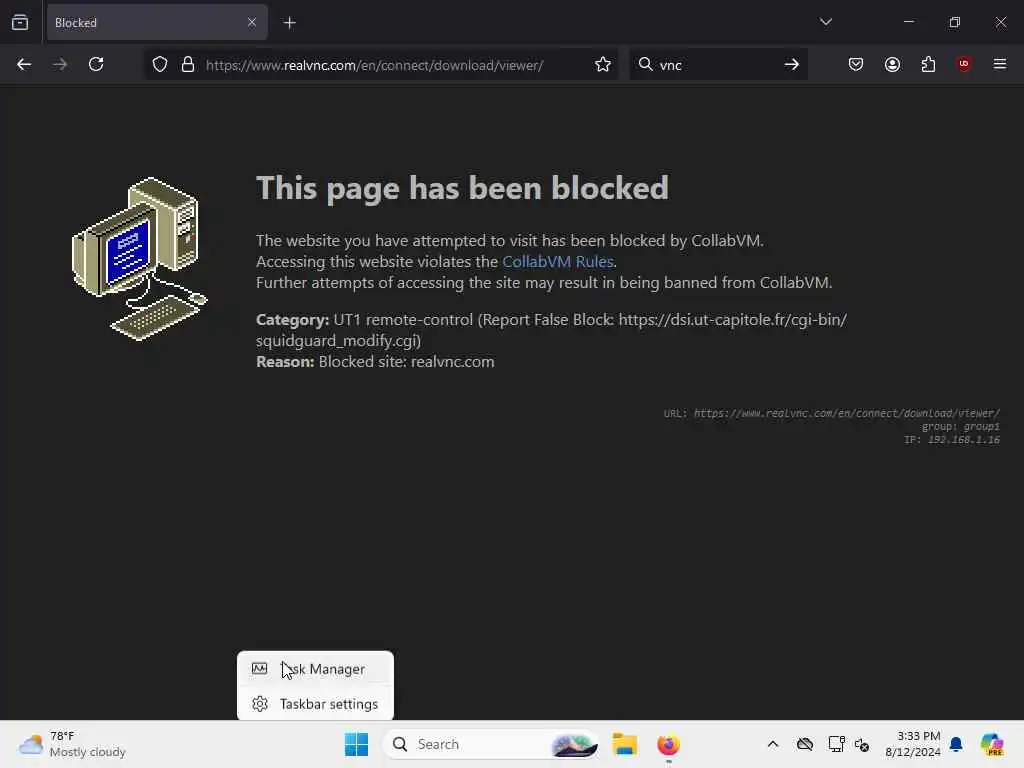Viewport: 1024px width, 768px height.
Task: Click the retro computer illustration
Action: pos(139,259)
